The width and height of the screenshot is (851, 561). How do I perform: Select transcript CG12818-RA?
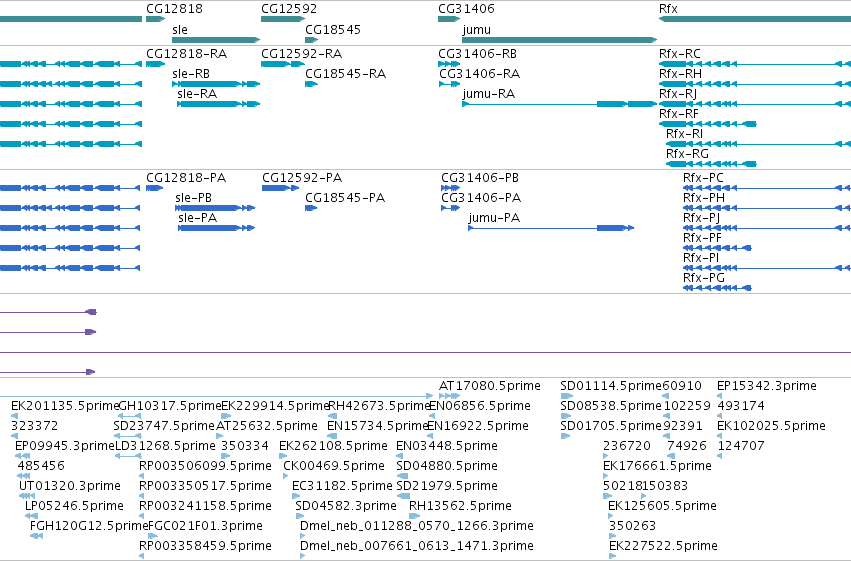(186, 54)
